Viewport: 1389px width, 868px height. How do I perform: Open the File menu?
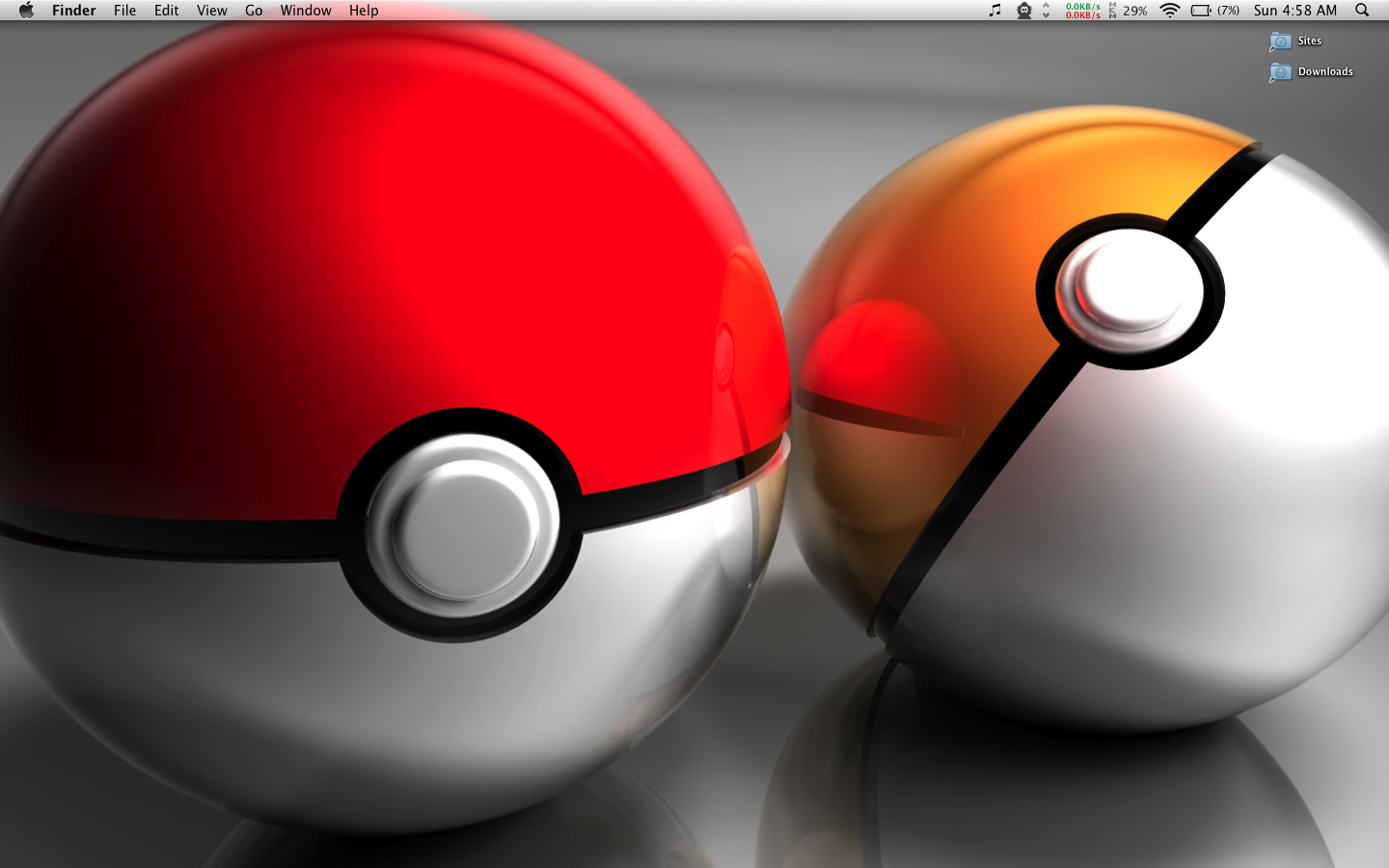(124, 11)
